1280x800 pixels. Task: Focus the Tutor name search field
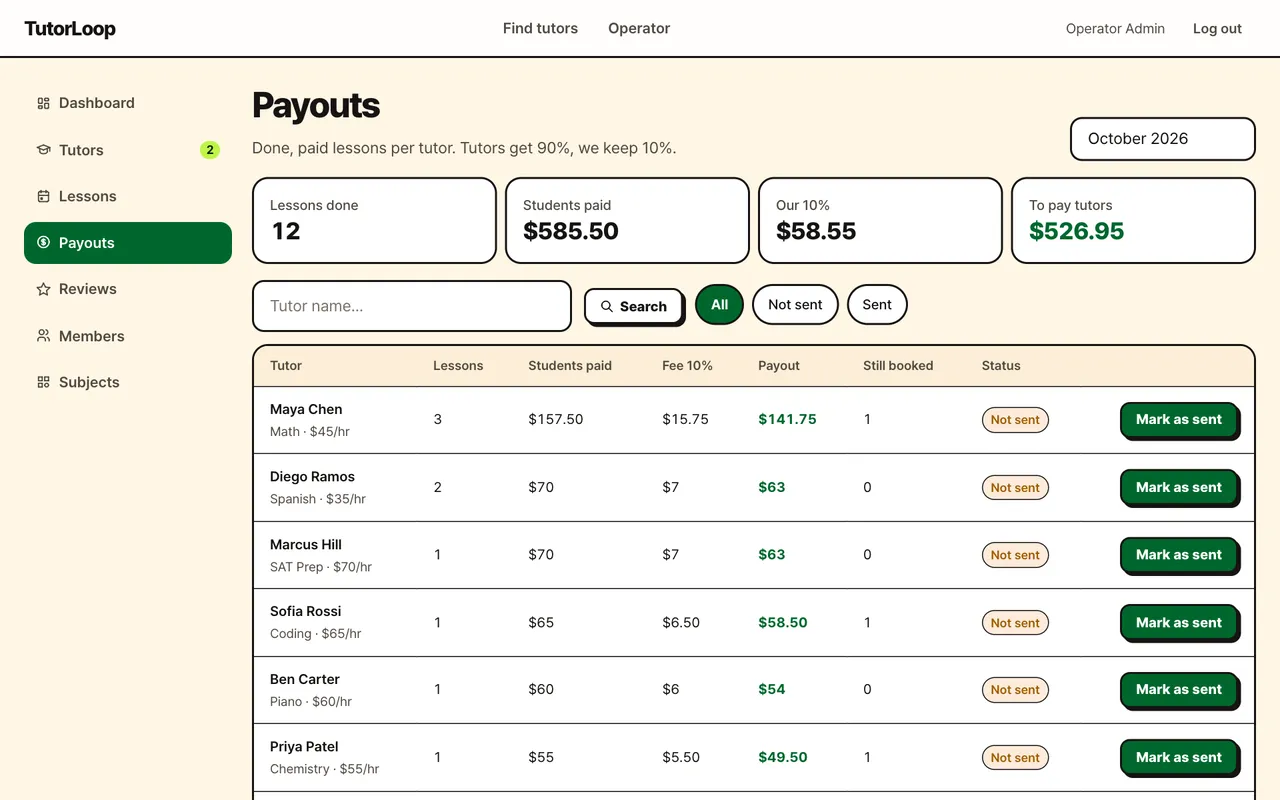[x=412, y=306]
